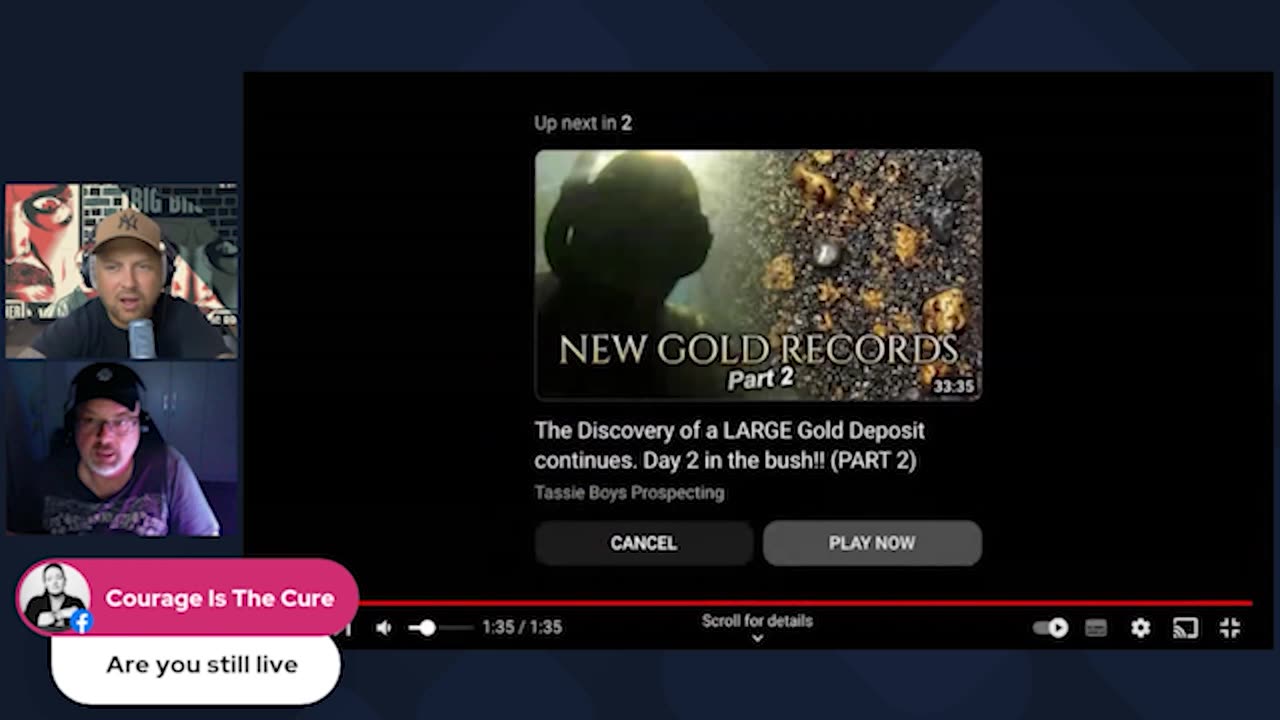Toggle the autoplay switch
Viewport: 1280px width, 720px height.
pyautogui.click(x=1050, y=627)
